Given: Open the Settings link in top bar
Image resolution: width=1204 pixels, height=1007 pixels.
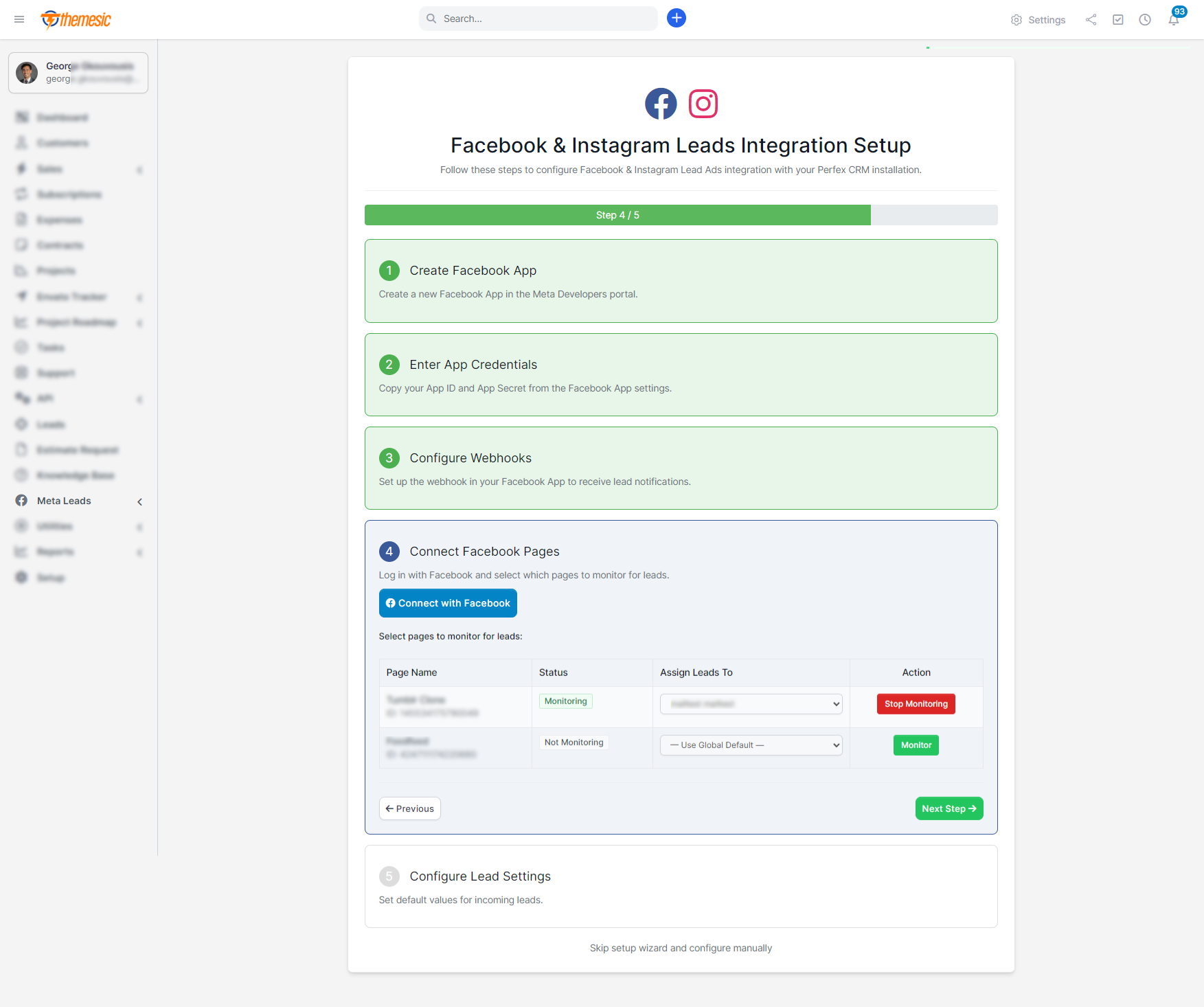Looking at the screenshot, I should 1038,20.
